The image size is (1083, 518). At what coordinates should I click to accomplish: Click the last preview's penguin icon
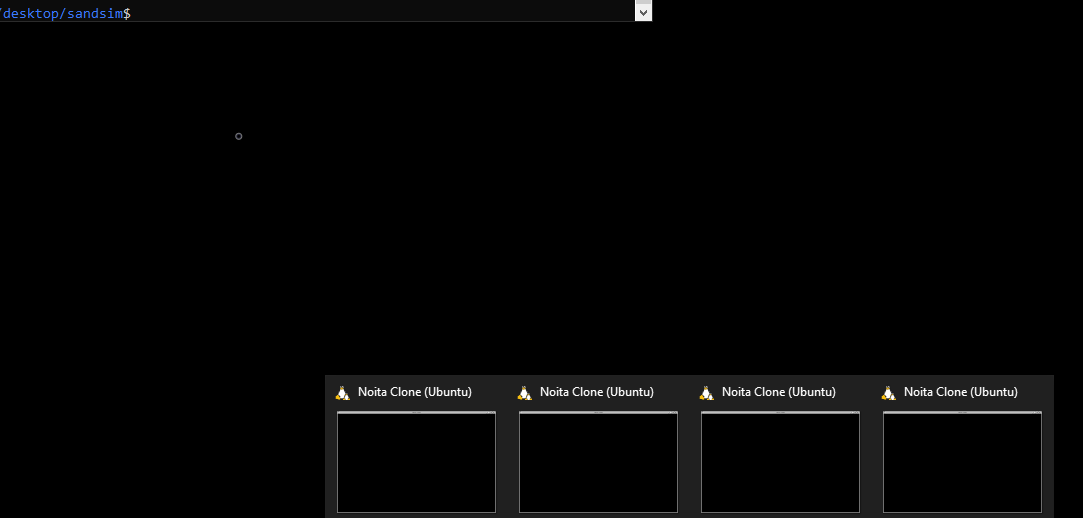tap(889, 392)
